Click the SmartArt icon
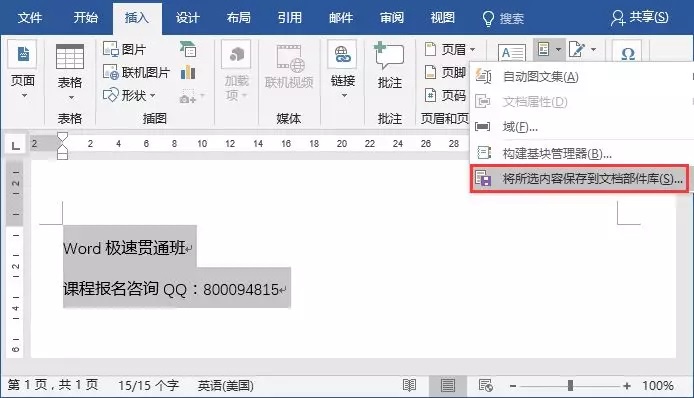 [188, 49]
